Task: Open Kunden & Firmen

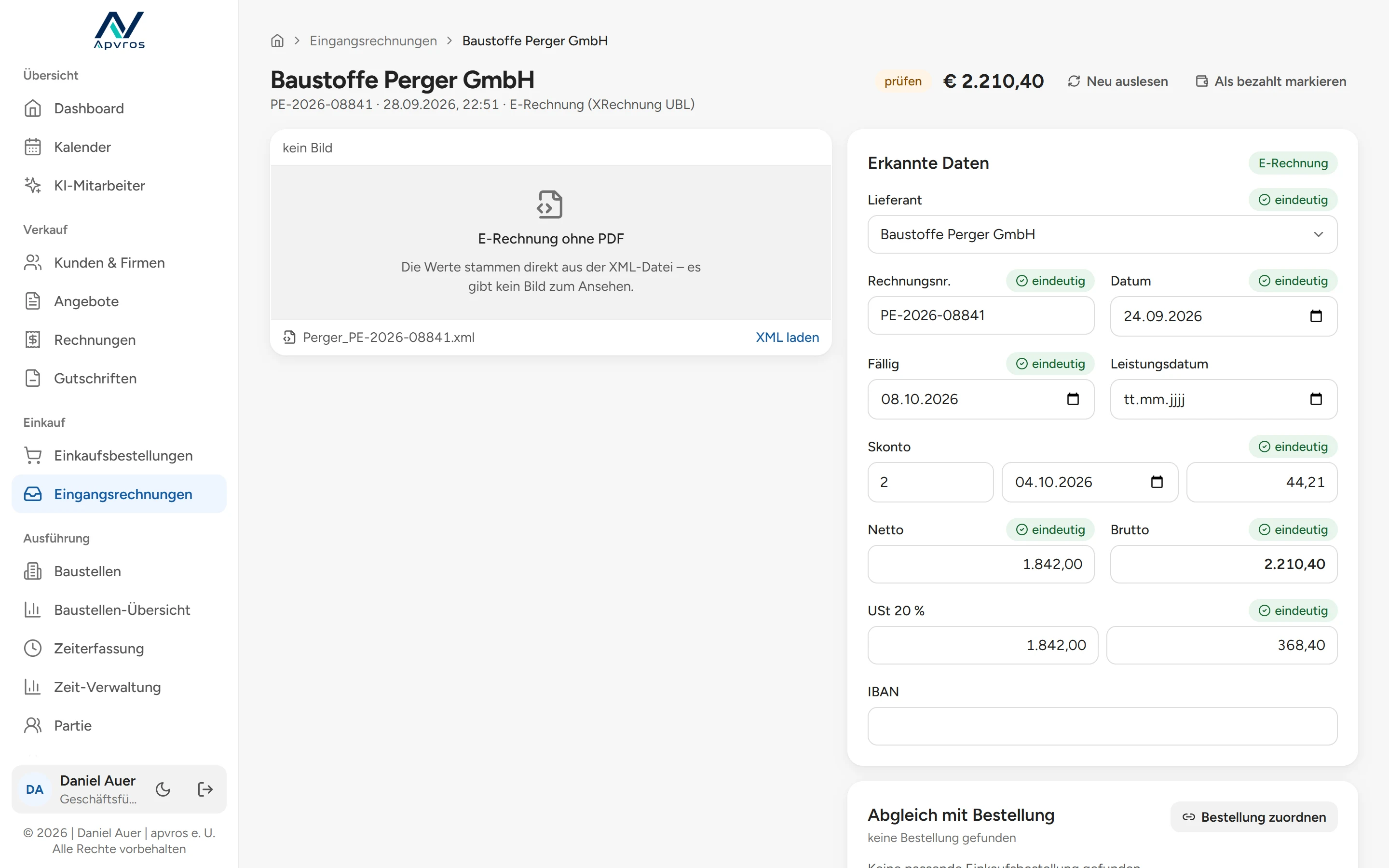Action: (120, 263)
